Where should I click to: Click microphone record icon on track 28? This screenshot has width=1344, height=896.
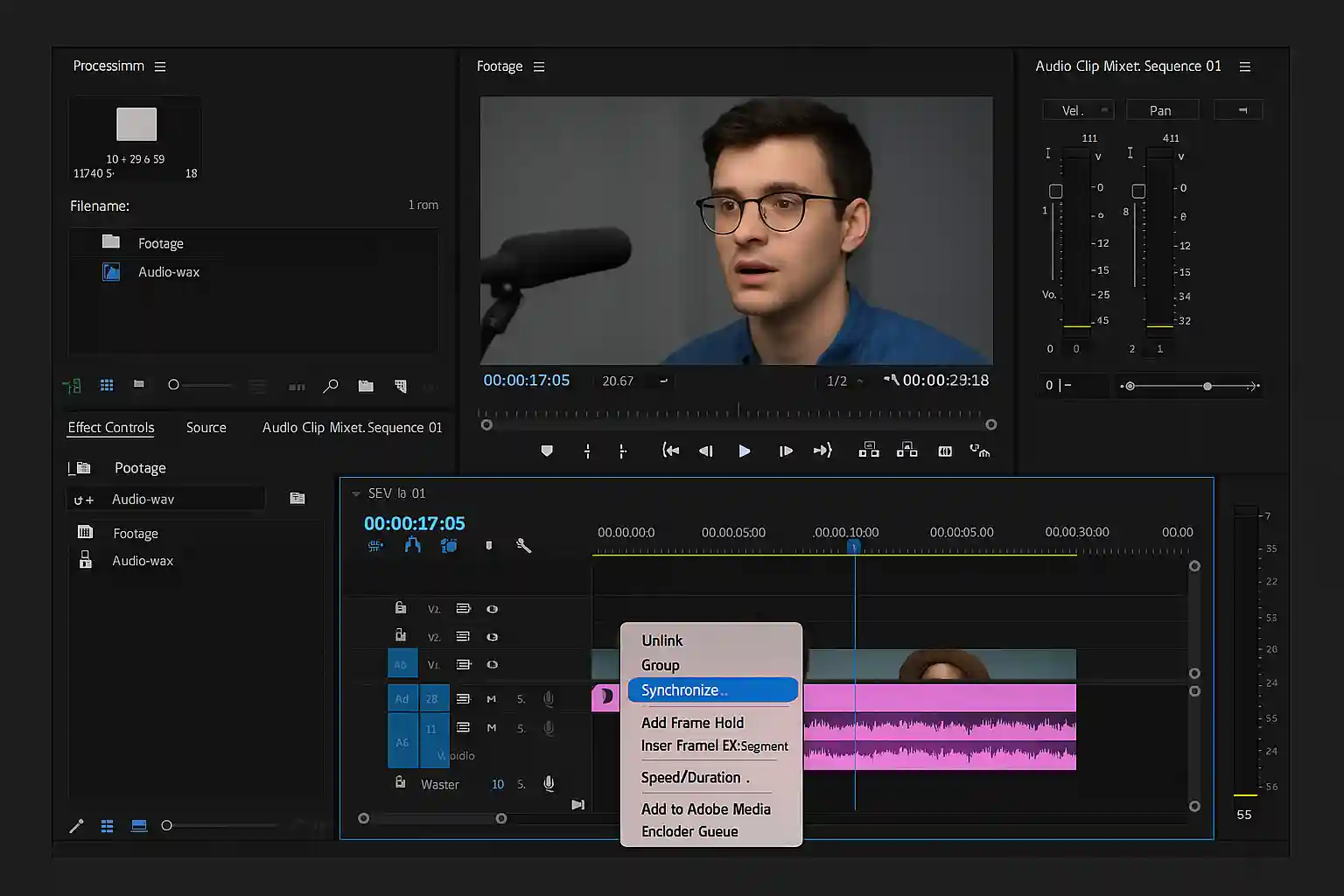(x=549, y=699)
